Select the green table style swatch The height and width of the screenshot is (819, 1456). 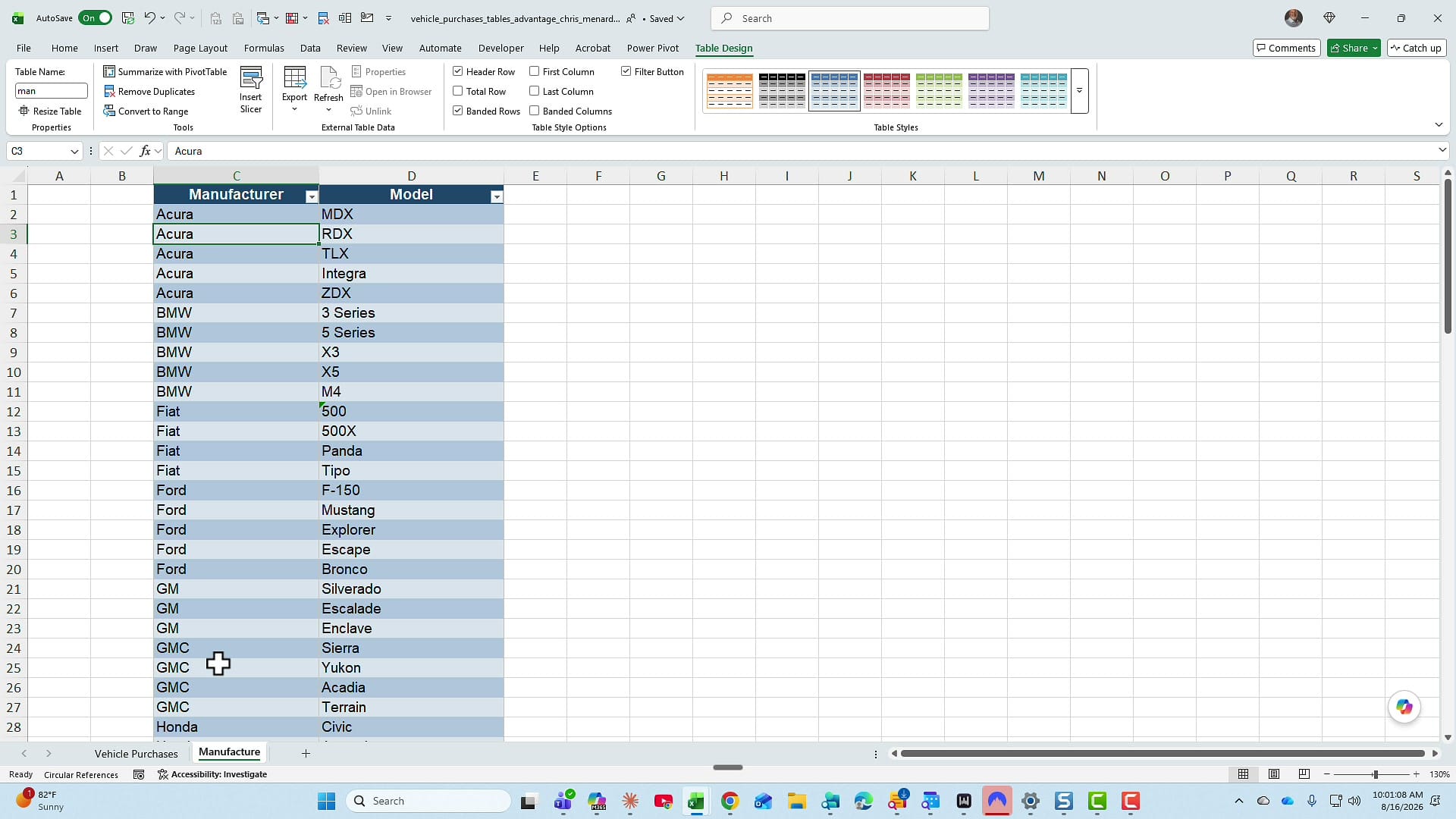tap(939, 91)
